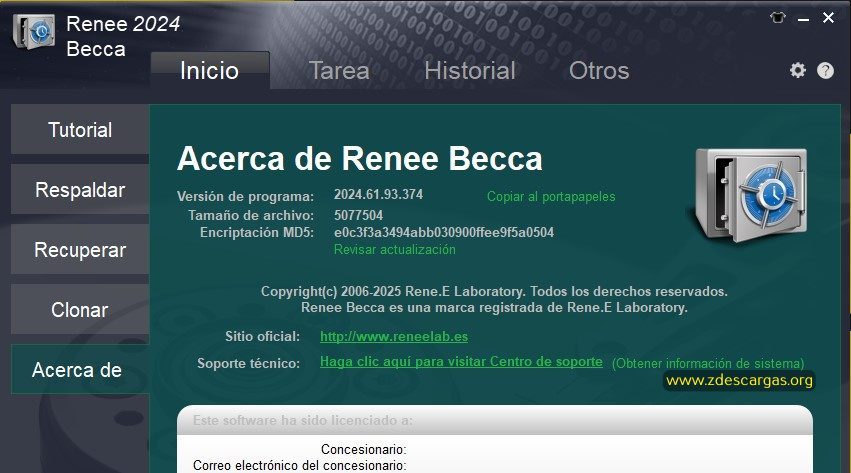Viewport: 851px width, 473px height.
Task: Click Copiar al portapapeles link
Action: (551, 196)
